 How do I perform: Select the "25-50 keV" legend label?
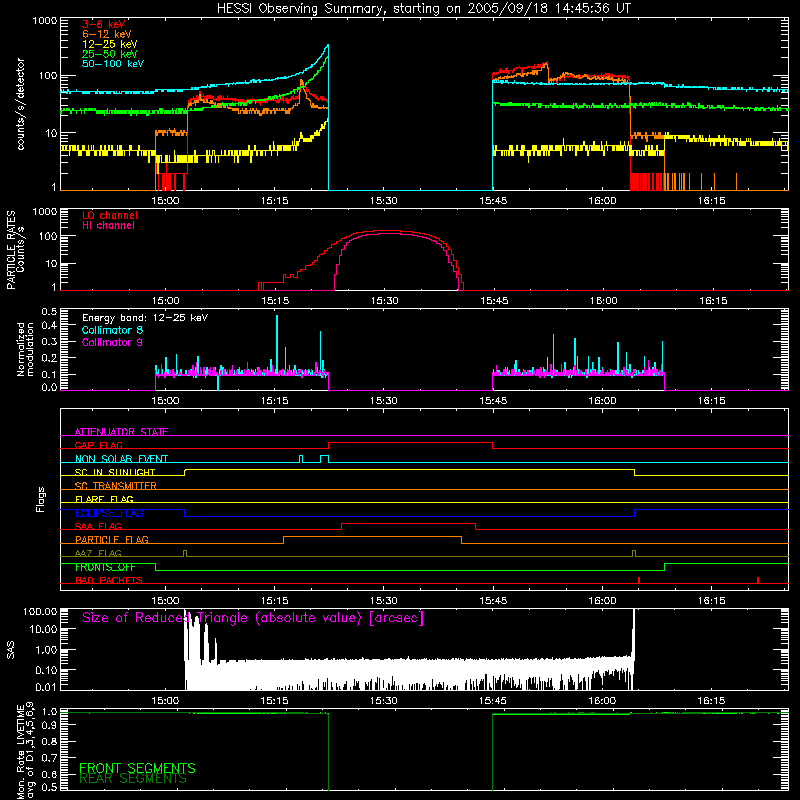pyautogui.click(x=110, y=54)
